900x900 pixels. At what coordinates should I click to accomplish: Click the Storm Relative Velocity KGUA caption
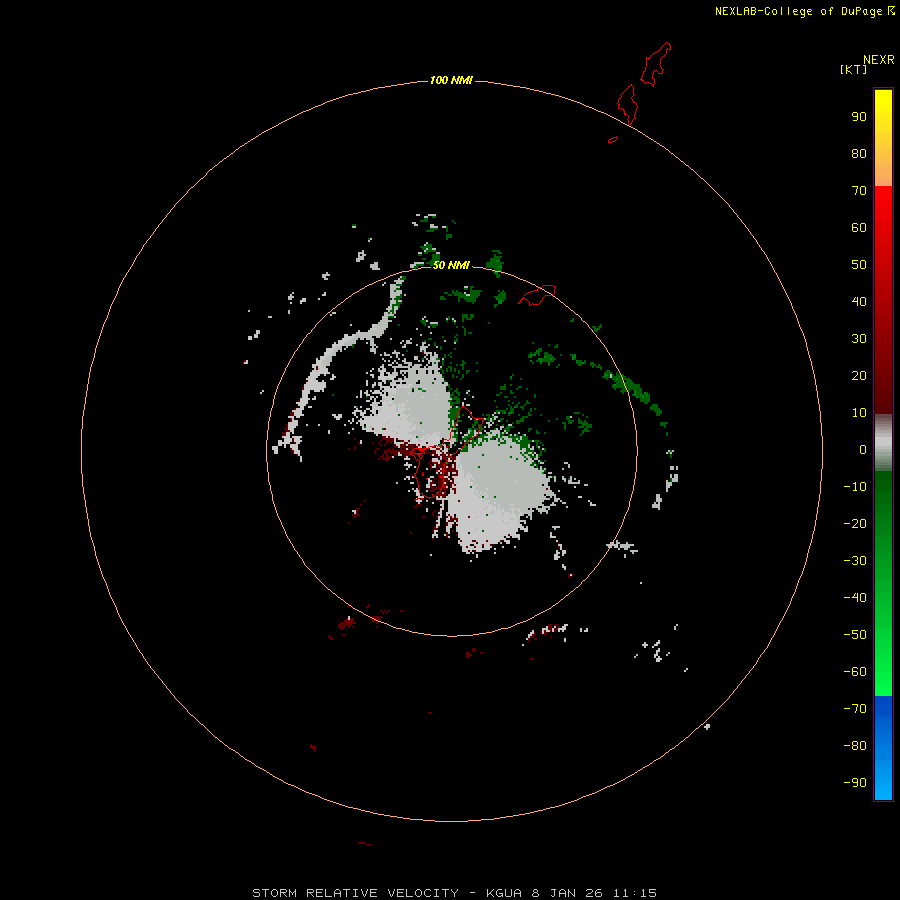454,893
